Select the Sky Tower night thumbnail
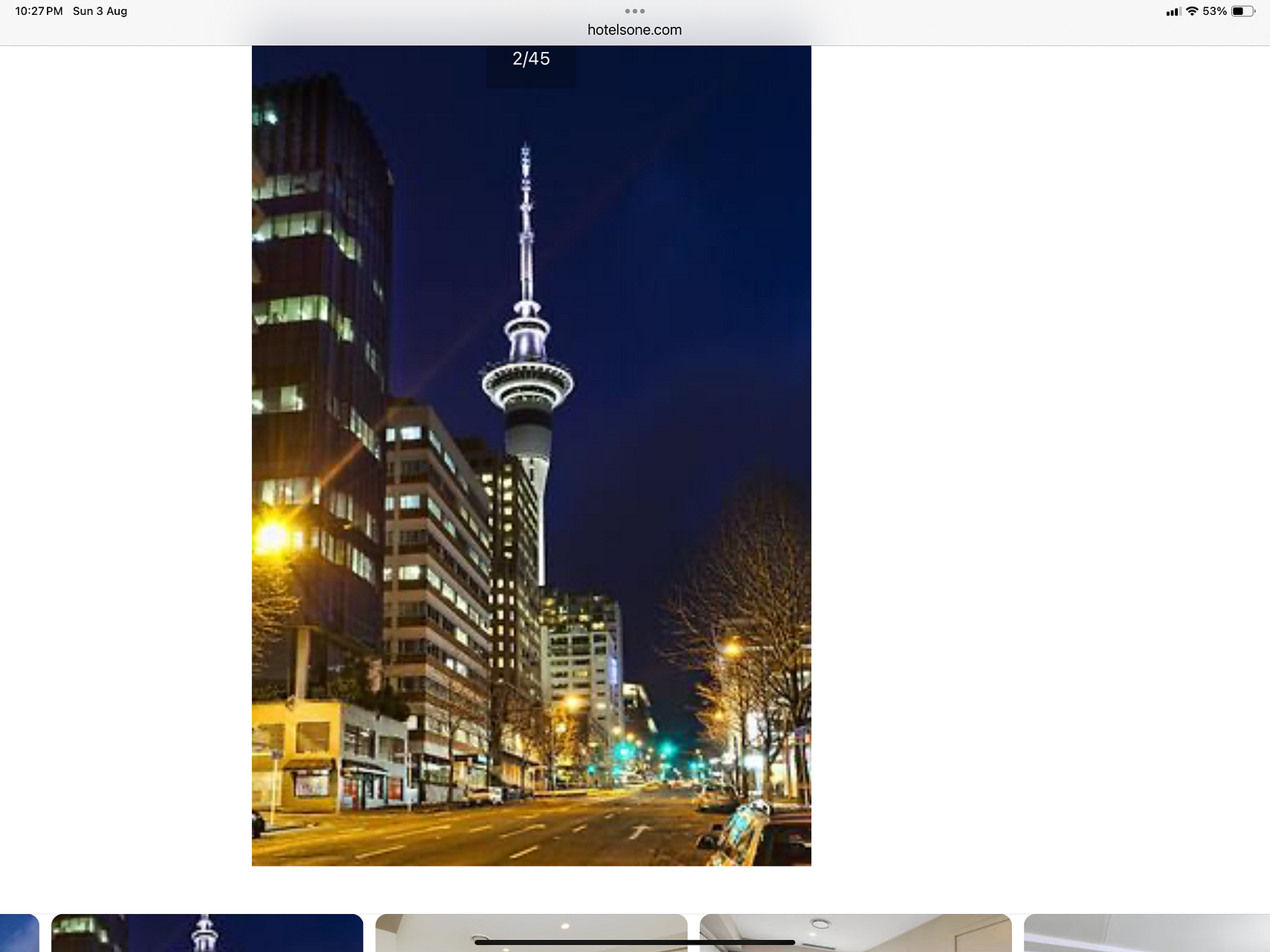The width and height of the screenshot is (1270, 952). tap(207, 933)
